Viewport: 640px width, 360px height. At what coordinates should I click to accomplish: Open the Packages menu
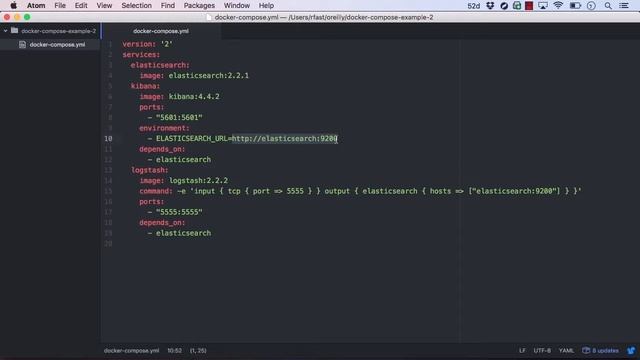pos(199,6)
